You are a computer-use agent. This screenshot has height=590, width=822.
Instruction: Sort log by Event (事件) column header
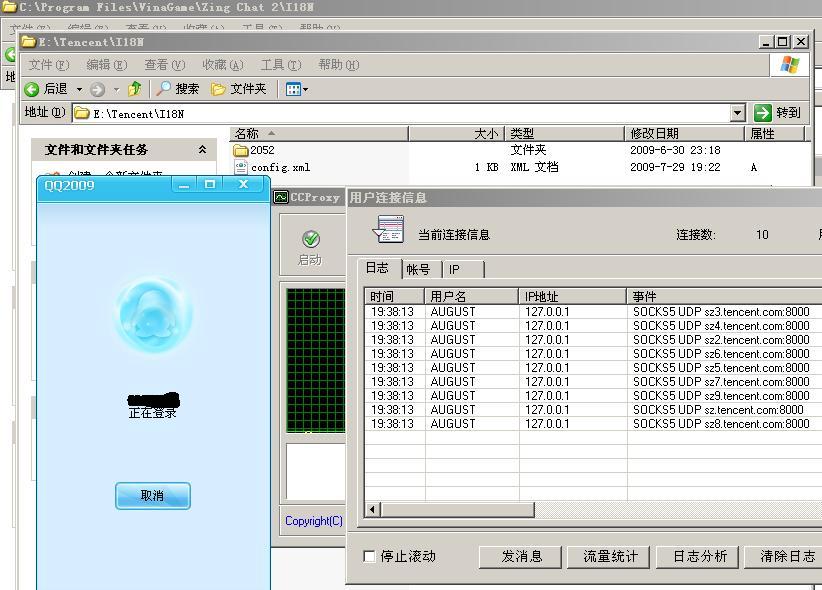[724, 296]
